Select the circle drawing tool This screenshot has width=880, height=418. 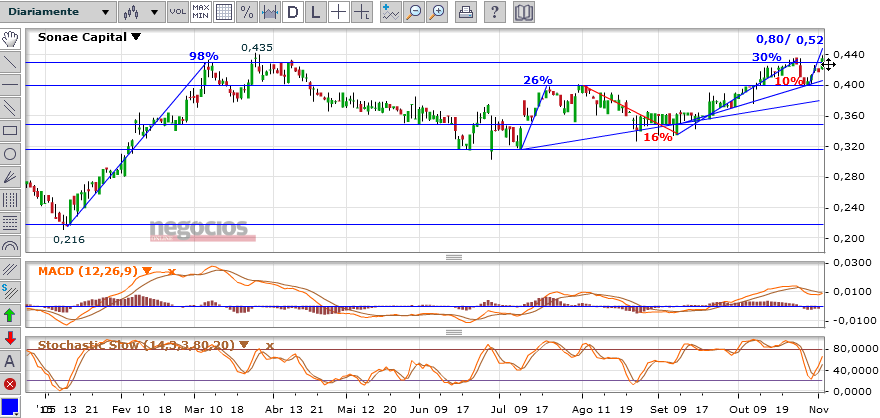[10, 154]
